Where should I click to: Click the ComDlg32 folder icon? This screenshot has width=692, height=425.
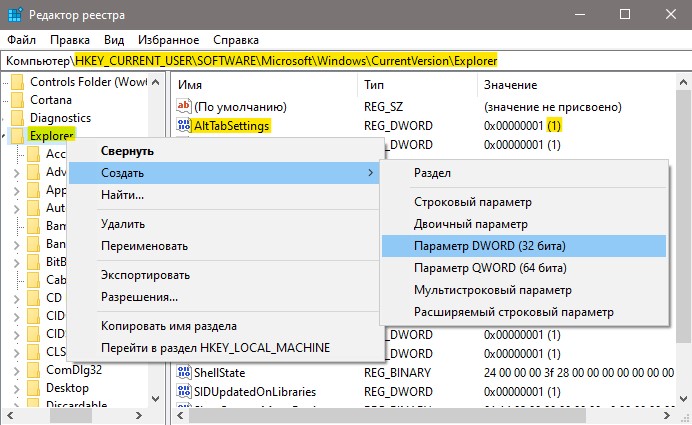pyautogui.click(x=34, y=370)
